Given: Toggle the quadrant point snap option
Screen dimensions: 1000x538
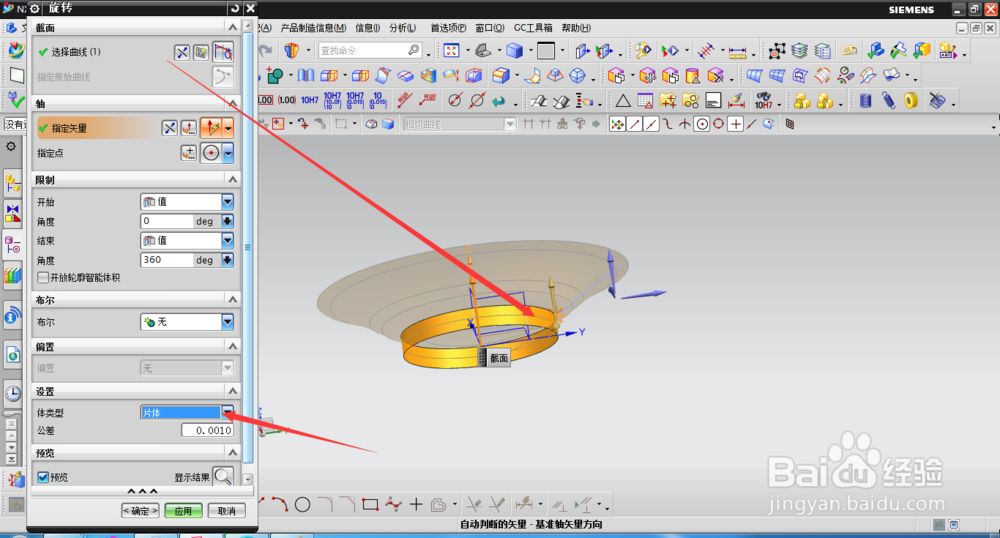Looking at the screenshot, I should pos(718,124).
